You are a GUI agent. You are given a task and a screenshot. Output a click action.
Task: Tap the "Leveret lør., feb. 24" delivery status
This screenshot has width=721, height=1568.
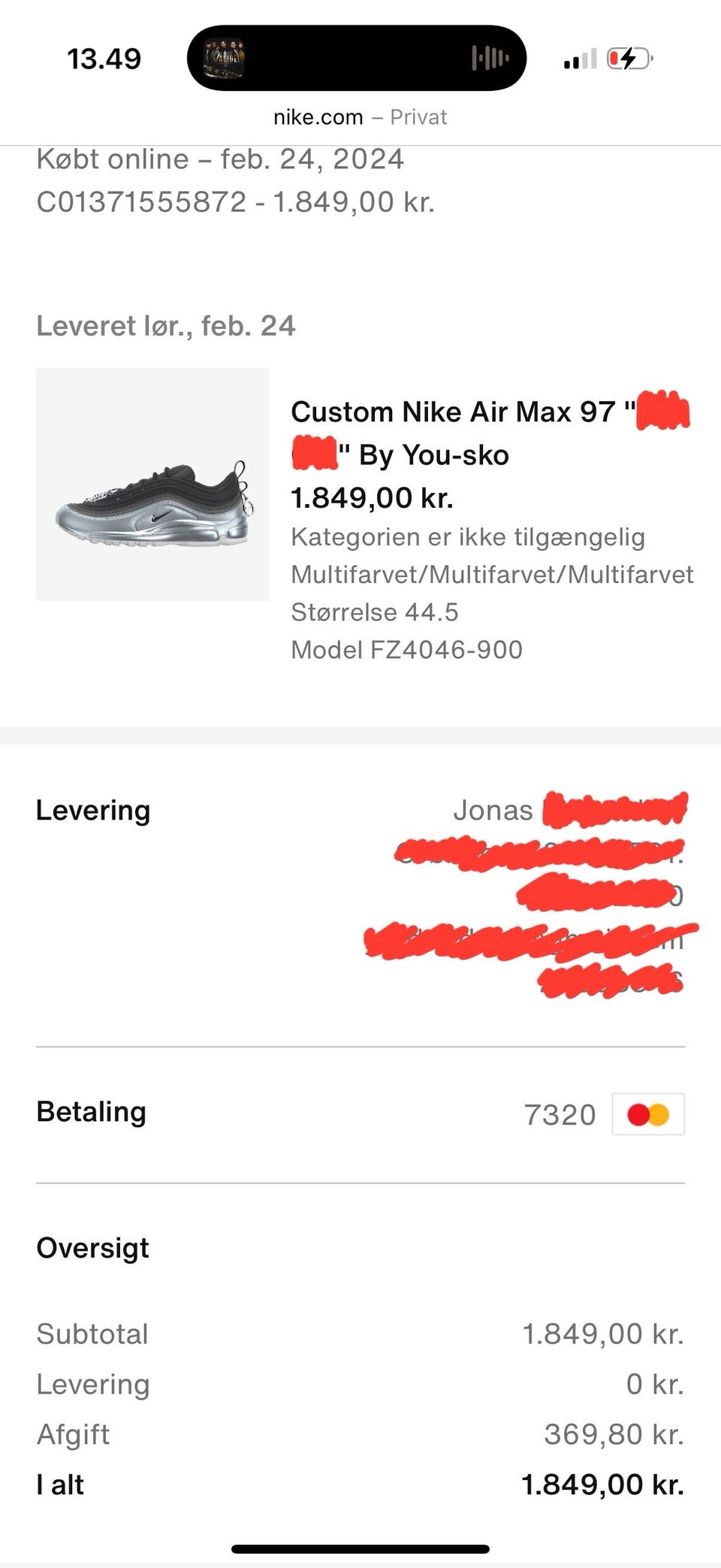coord(166,325)
